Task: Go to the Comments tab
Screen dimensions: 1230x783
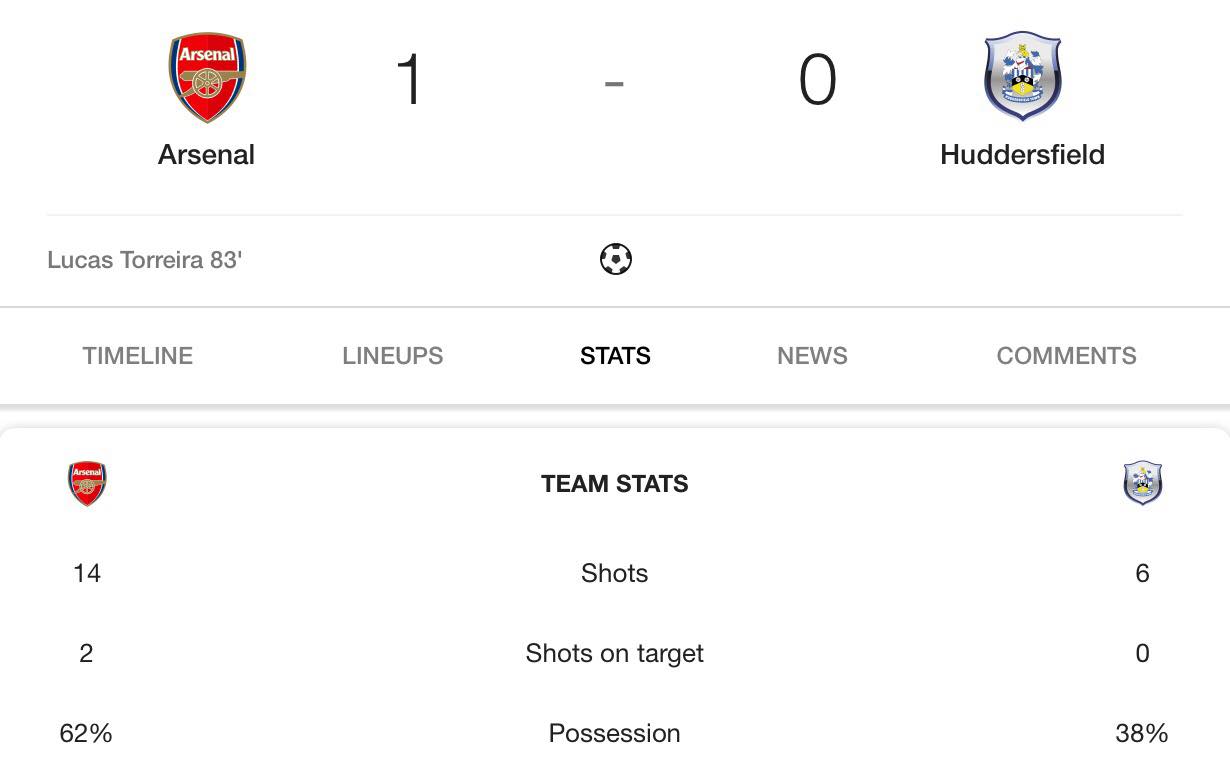Action: tap(1066, 356)
